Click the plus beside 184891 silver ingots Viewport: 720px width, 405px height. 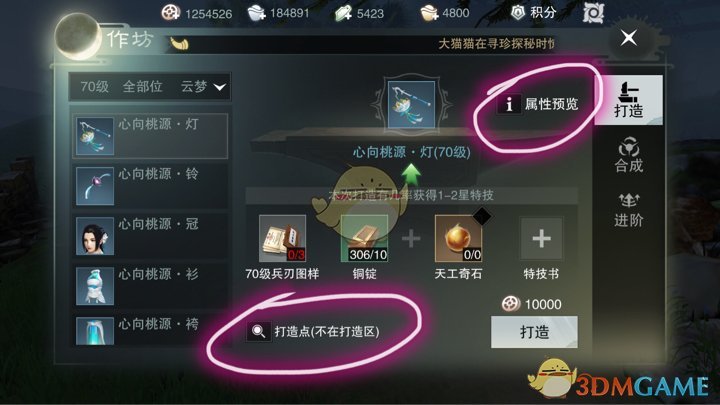(256, 13)
